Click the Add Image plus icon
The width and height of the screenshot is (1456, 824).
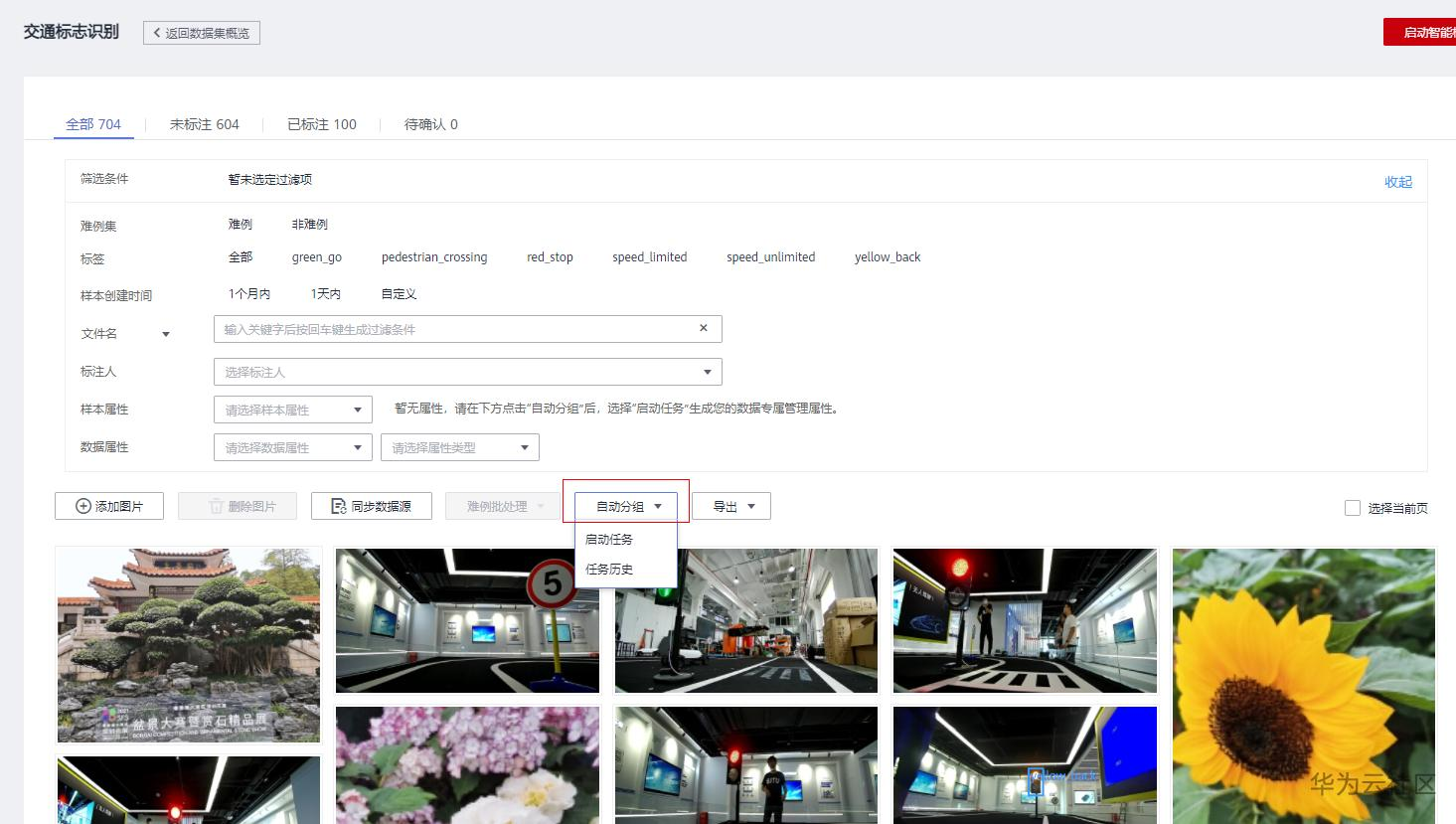(x=83, y=506)
